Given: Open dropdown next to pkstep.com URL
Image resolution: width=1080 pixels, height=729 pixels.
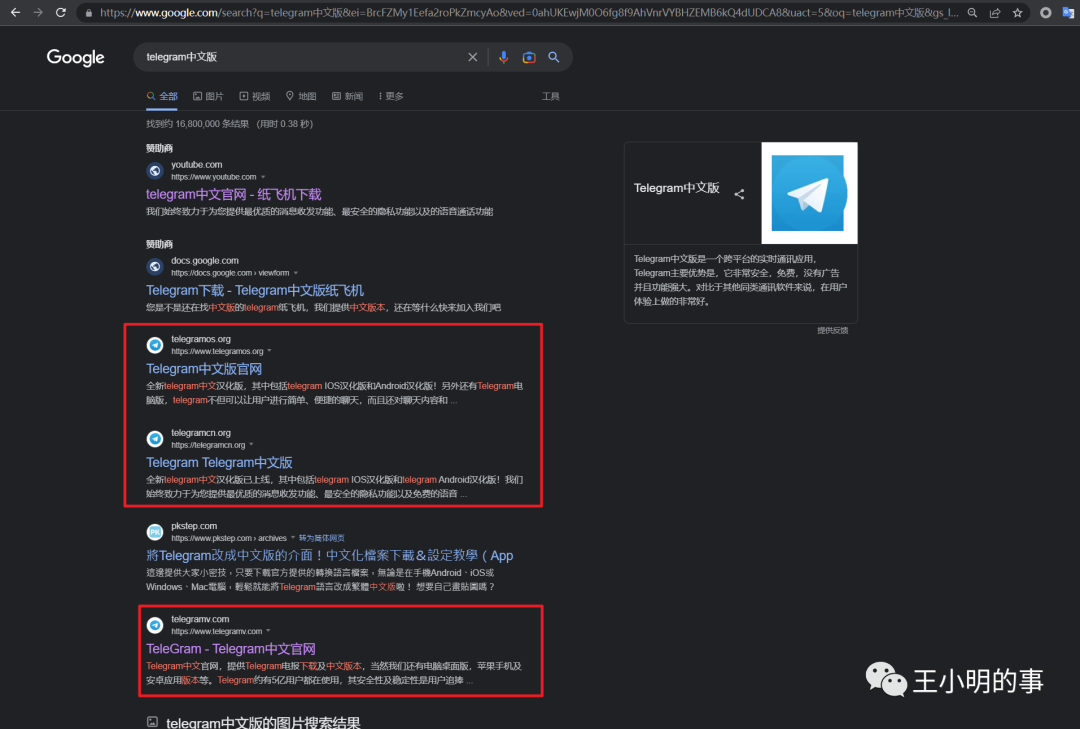Looking at the screenshot, I should (x=293, y=538).
